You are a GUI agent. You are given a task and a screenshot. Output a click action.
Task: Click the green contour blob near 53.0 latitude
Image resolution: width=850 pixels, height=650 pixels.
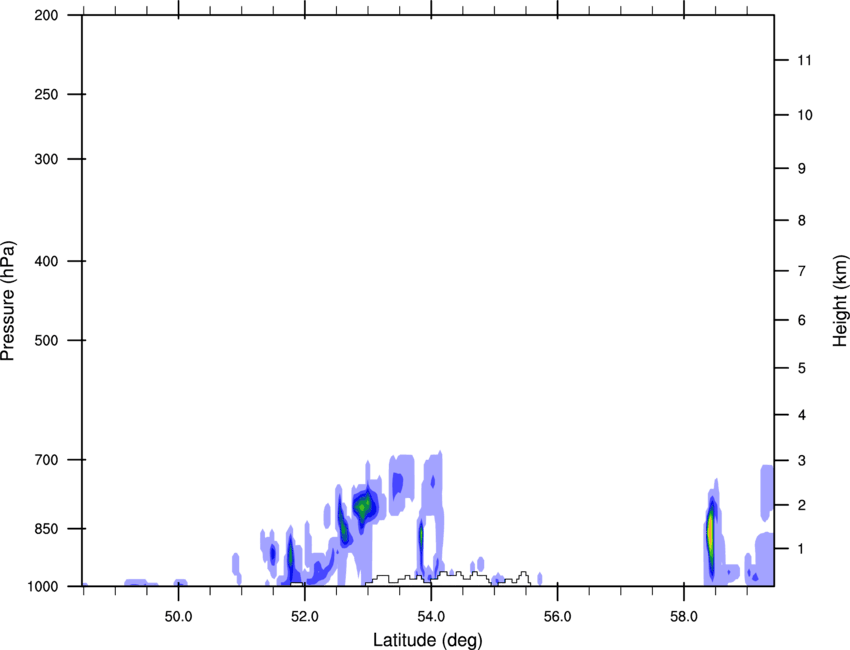tap(363, 506)
